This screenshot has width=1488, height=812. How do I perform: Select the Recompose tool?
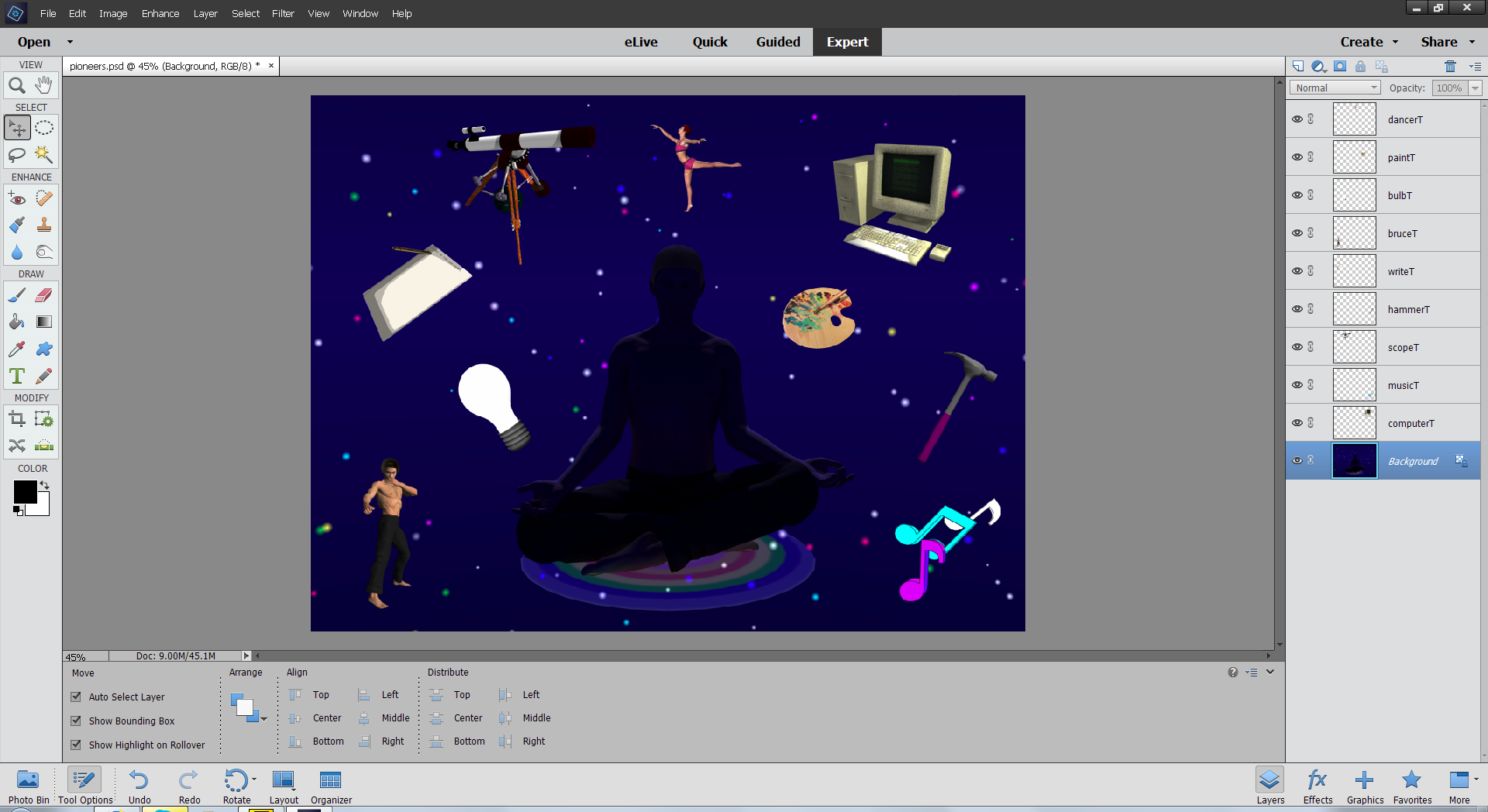[44, 419]
